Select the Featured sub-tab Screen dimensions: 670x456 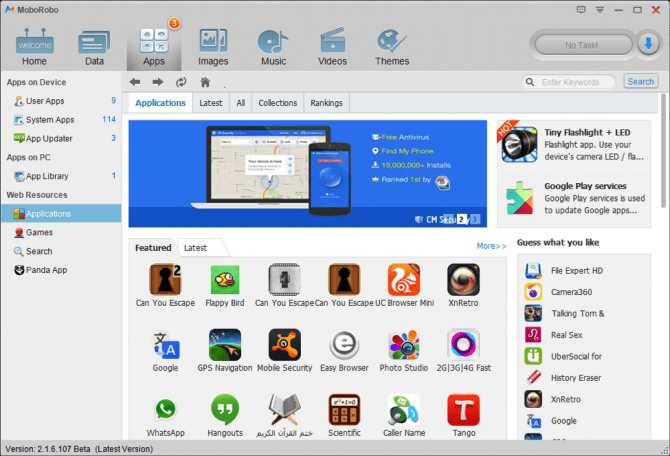(153, 248)
